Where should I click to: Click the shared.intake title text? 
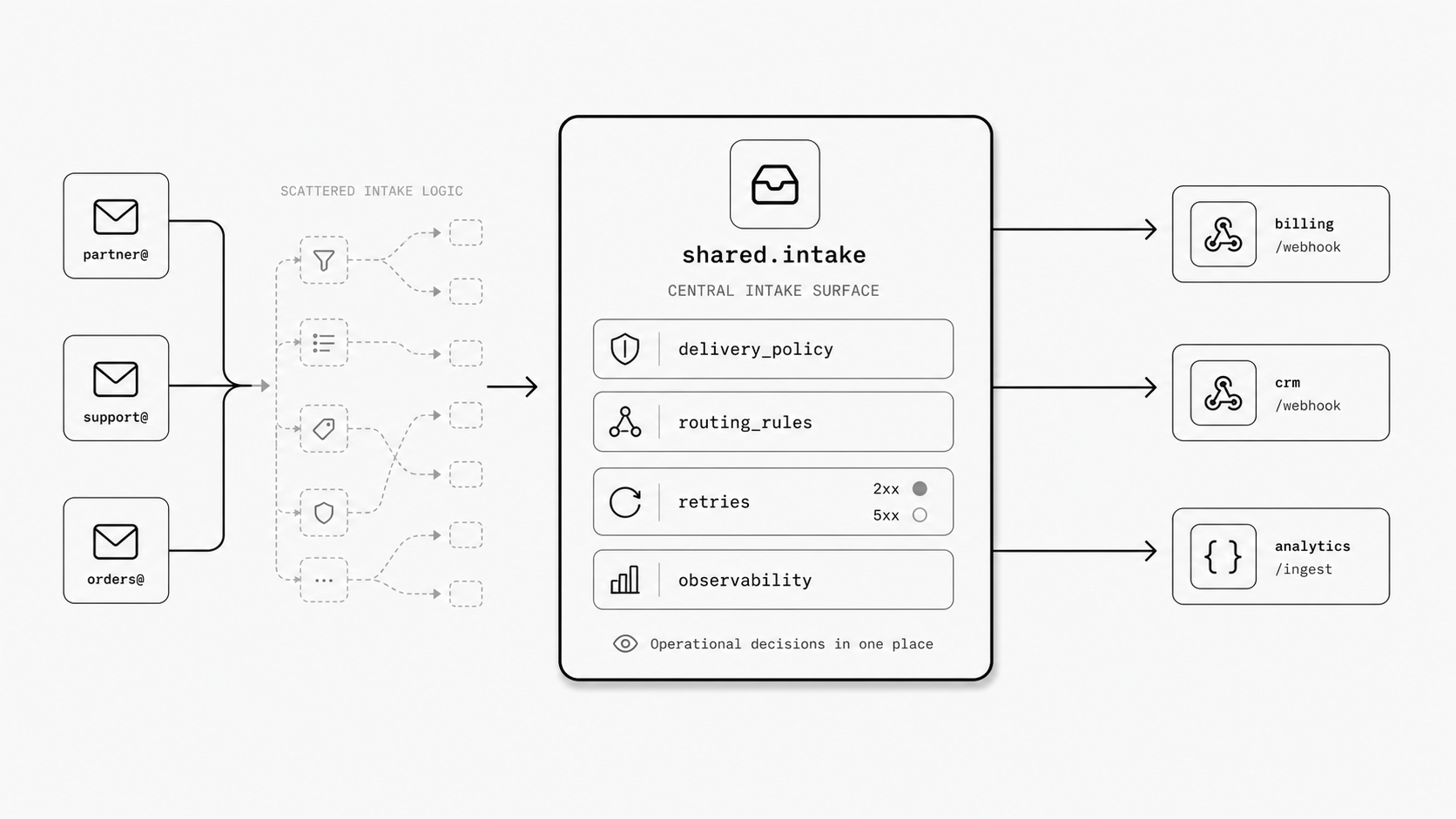pos(774,255)
